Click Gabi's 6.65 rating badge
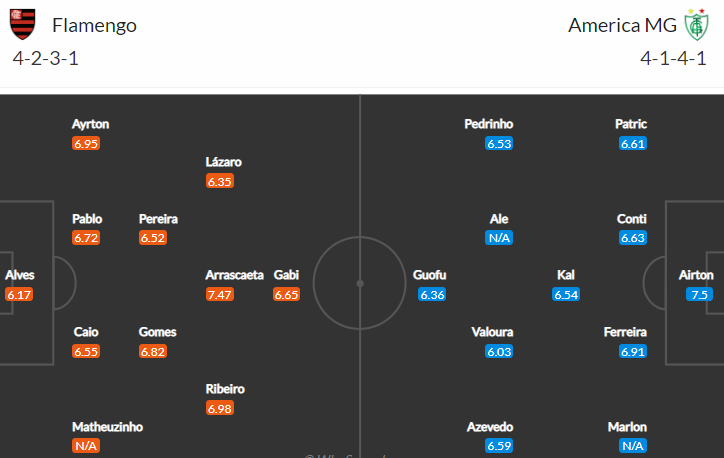This screenshot has width=724, height=458. point(286,295)
